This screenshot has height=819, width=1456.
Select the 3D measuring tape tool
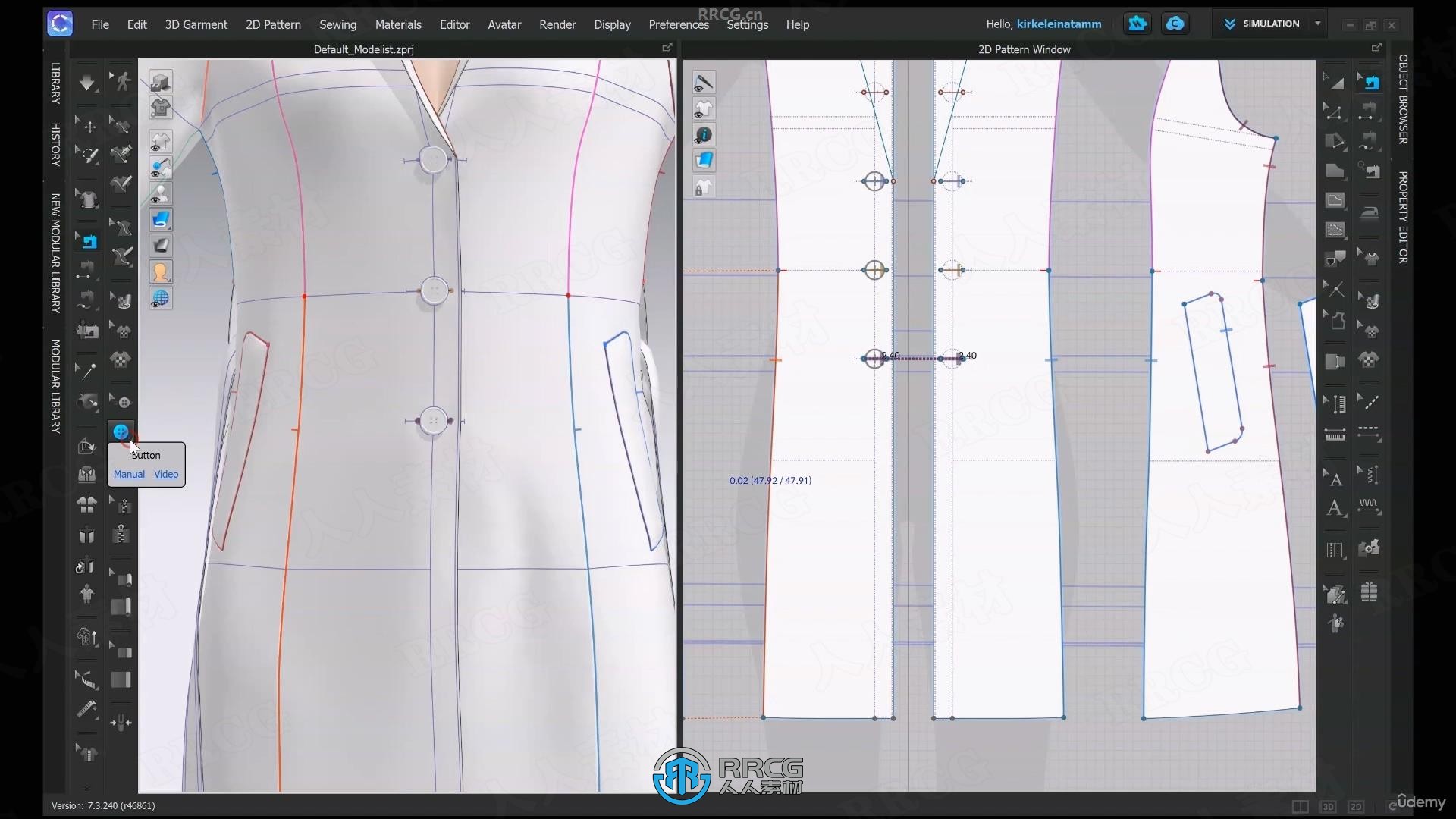[87, 710]
